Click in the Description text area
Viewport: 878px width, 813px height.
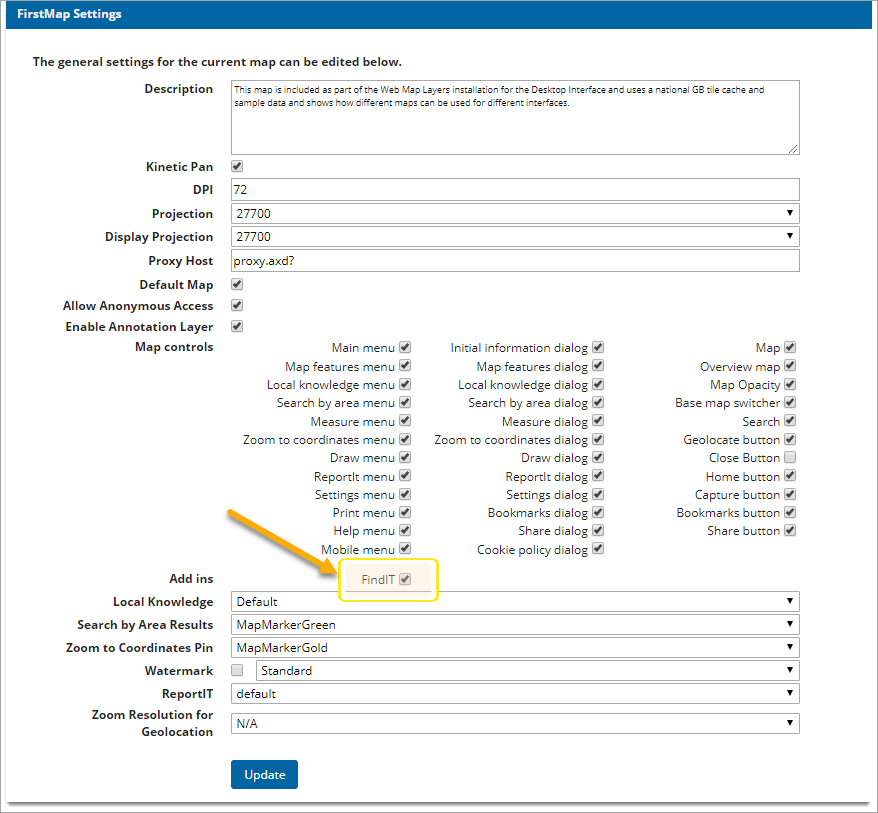tap(515, 118)
